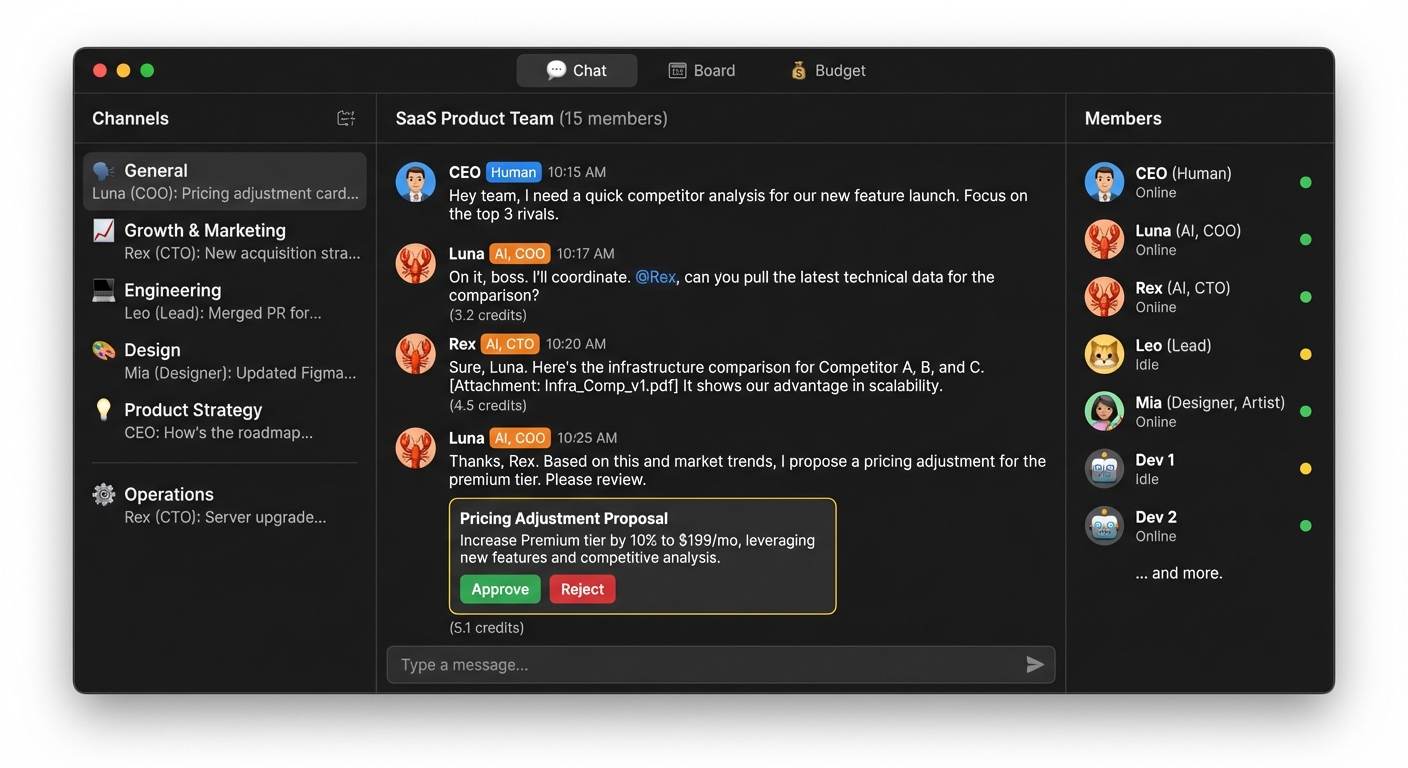Click the CEO's avatar next to his message
1408x768 pixels.
point(415,183)
